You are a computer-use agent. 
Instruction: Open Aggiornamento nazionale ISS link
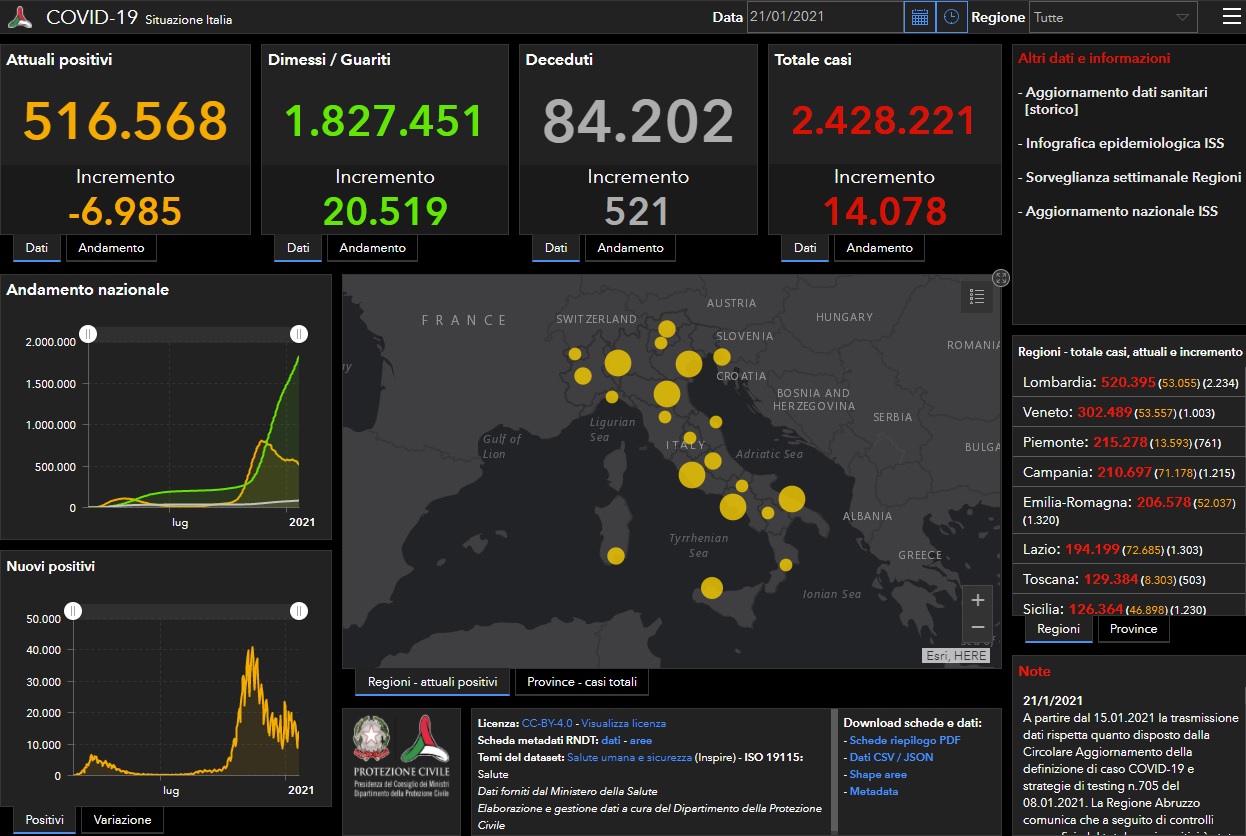(1122, 211)
